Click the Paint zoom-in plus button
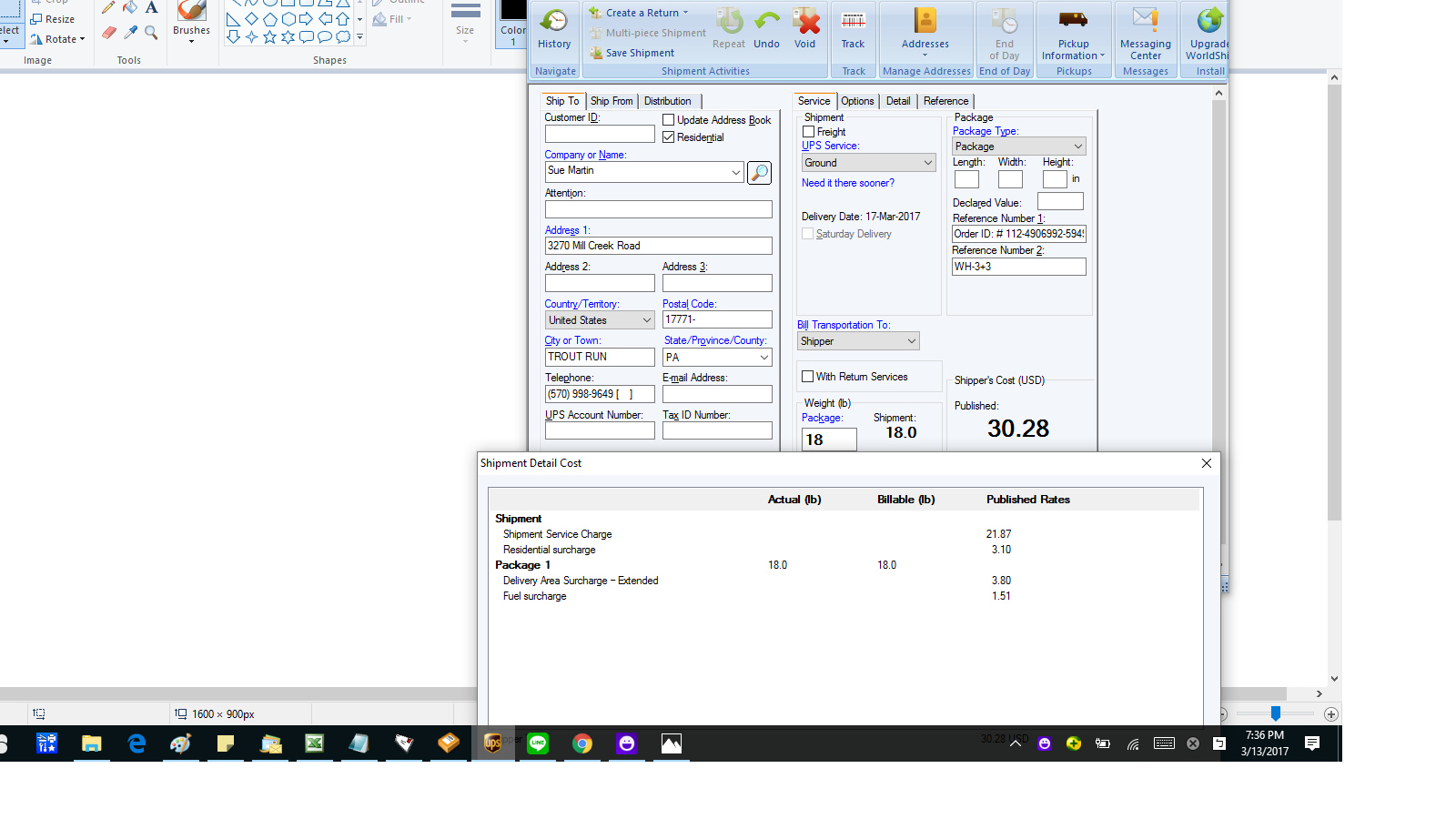This screenshot has height=819, width=1456. coord(1330,714)
